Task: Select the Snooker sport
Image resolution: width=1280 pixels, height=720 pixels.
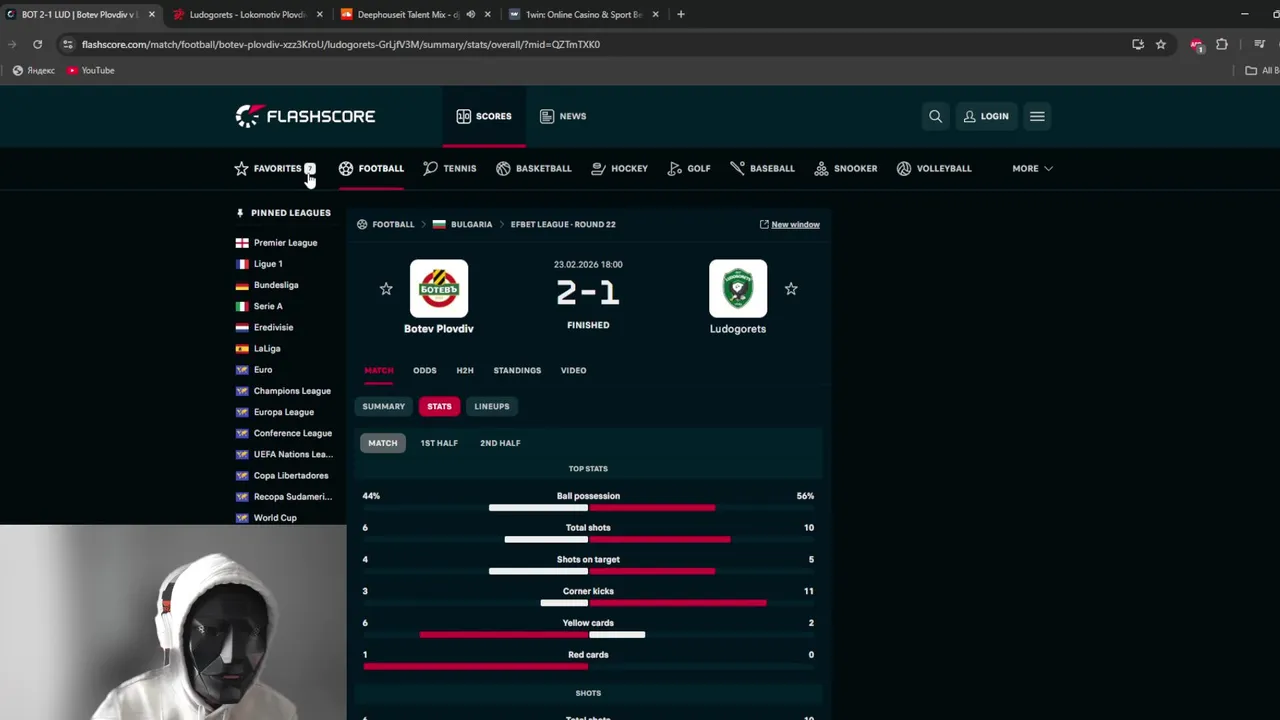Action: point(845,168)
